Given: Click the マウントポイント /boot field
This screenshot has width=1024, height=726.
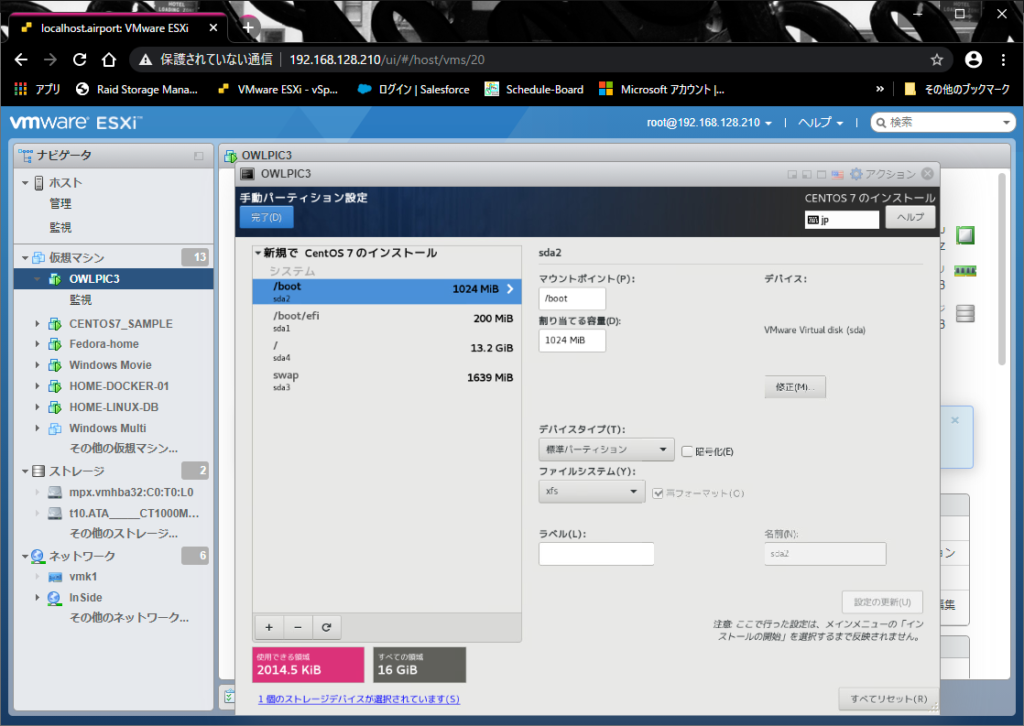Looking at the screenshot, I should pyautogui.click(x=572, y=298).
